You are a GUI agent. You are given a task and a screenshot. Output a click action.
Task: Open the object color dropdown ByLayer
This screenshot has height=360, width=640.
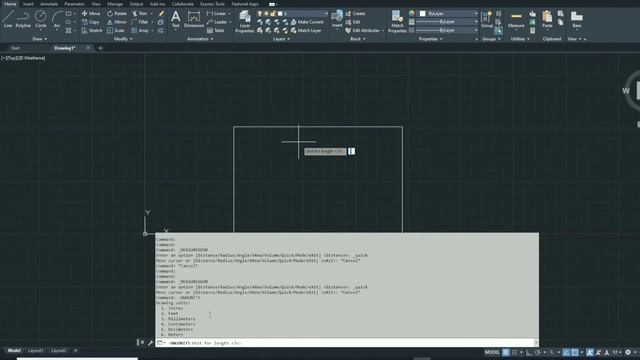pos(476,13)
